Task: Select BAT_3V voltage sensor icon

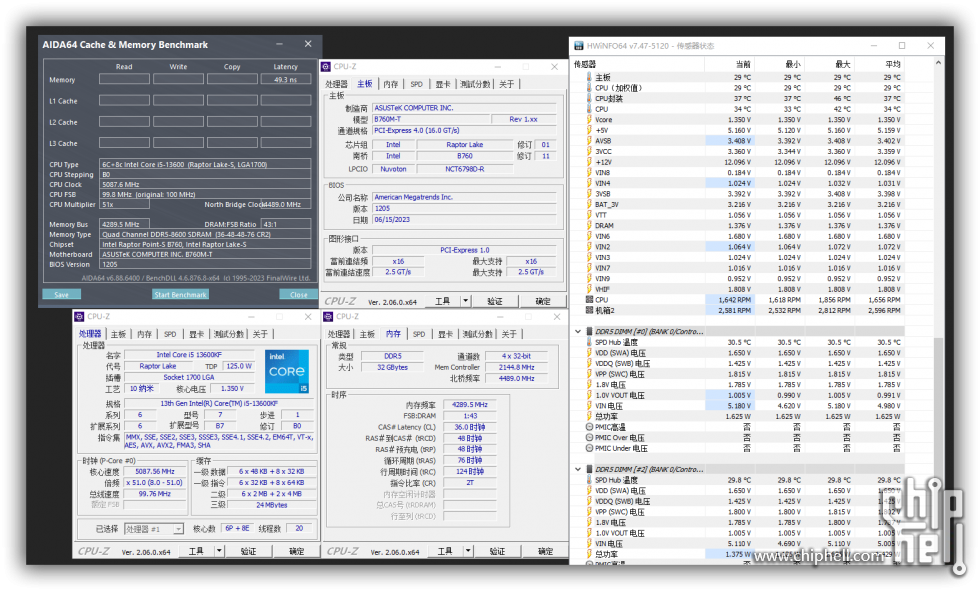Action: 589,204
